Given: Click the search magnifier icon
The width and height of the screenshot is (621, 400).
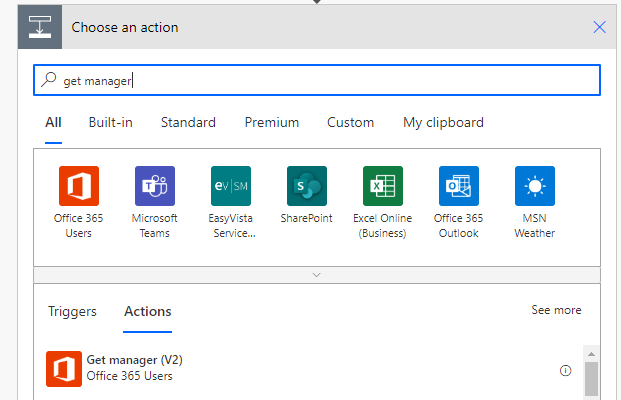Looking at the screenshot, I should [x=49, y=80].
